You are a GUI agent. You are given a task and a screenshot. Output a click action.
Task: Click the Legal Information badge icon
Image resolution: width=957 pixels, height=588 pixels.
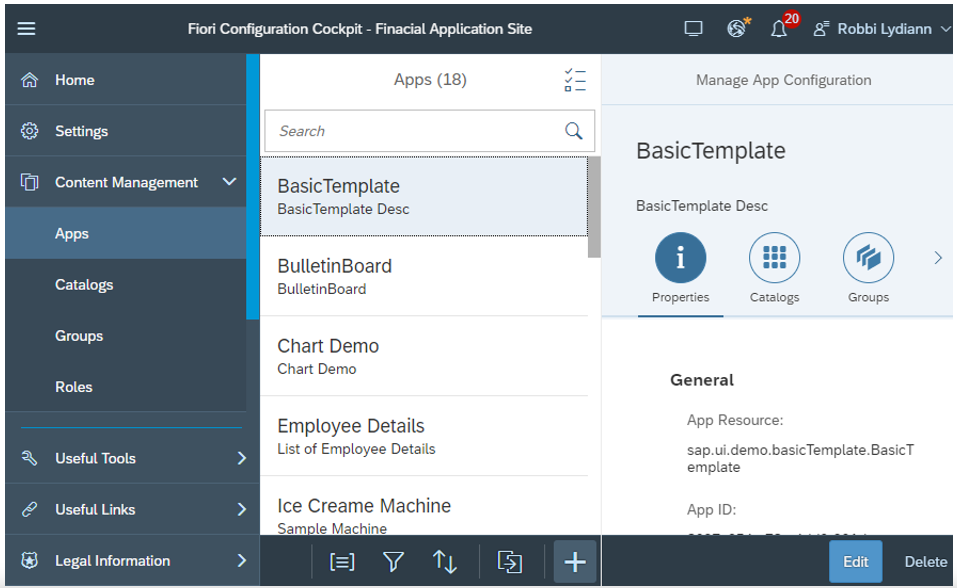pyautogui.click(x=29, y=561)
